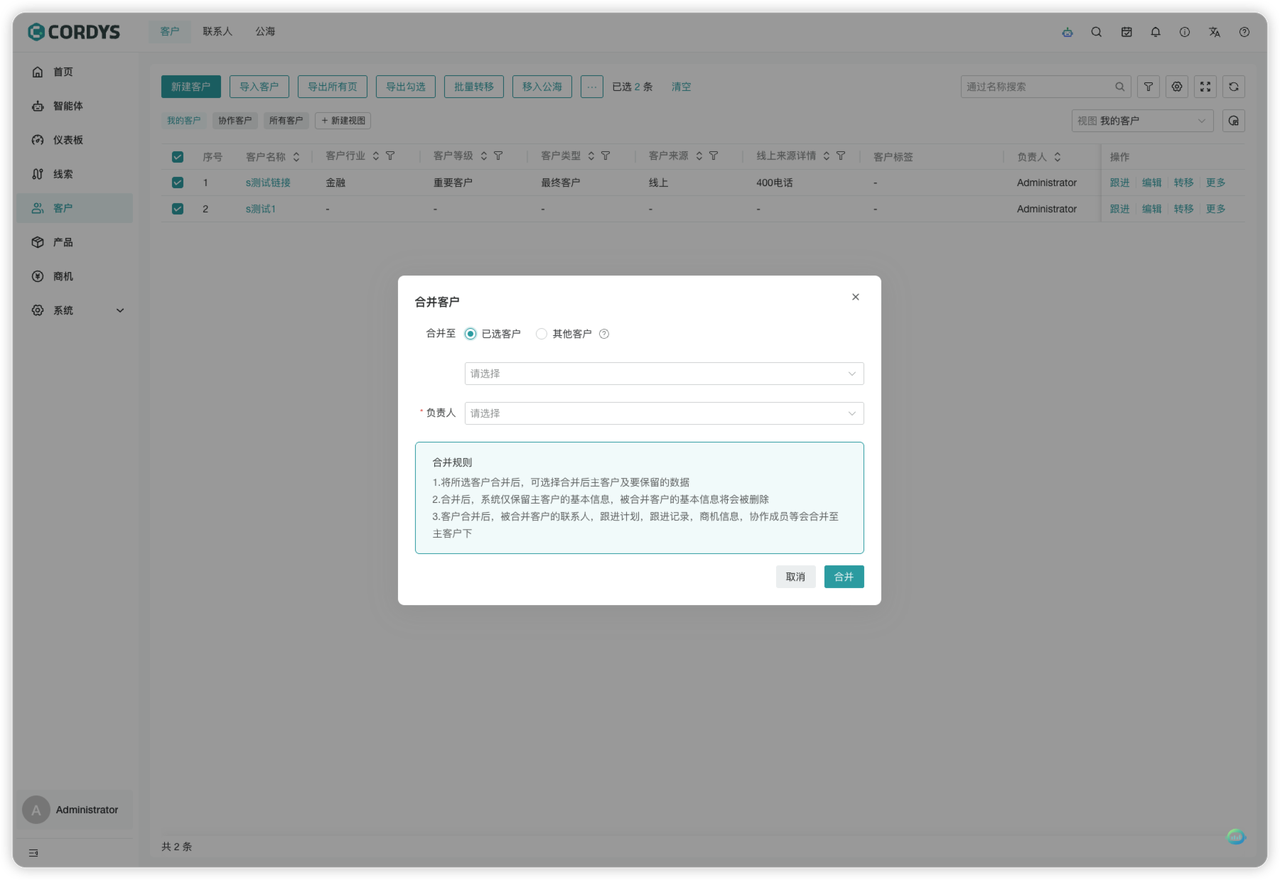Open the notifications bell icon

pos(1155,32)
